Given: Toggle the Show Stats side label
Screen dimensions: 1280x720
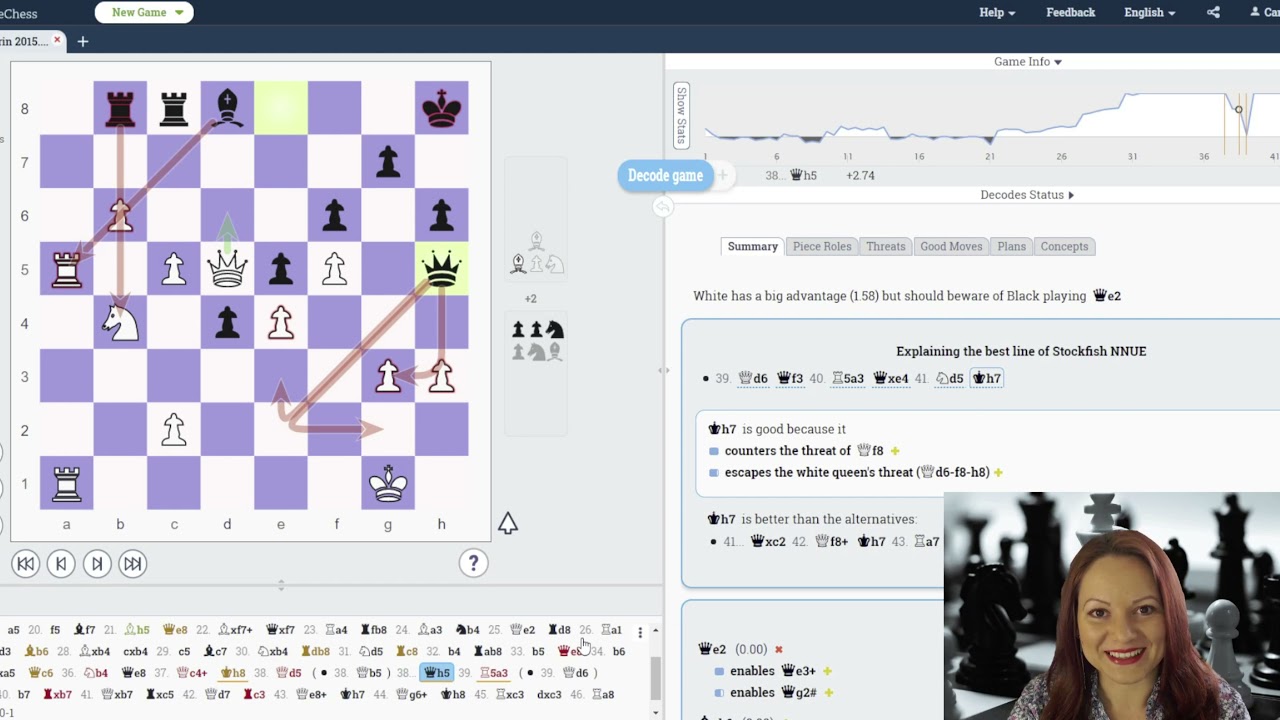Looking at the screenshot, I should click(682, 116).
